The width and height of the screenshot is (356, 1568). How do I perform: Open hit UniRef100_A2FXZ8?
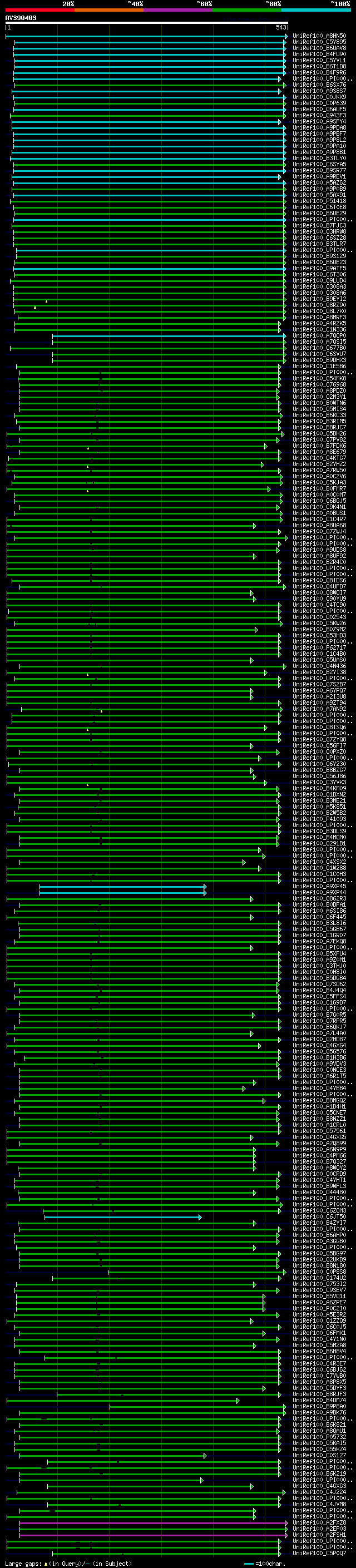[x=319, y=1523]
